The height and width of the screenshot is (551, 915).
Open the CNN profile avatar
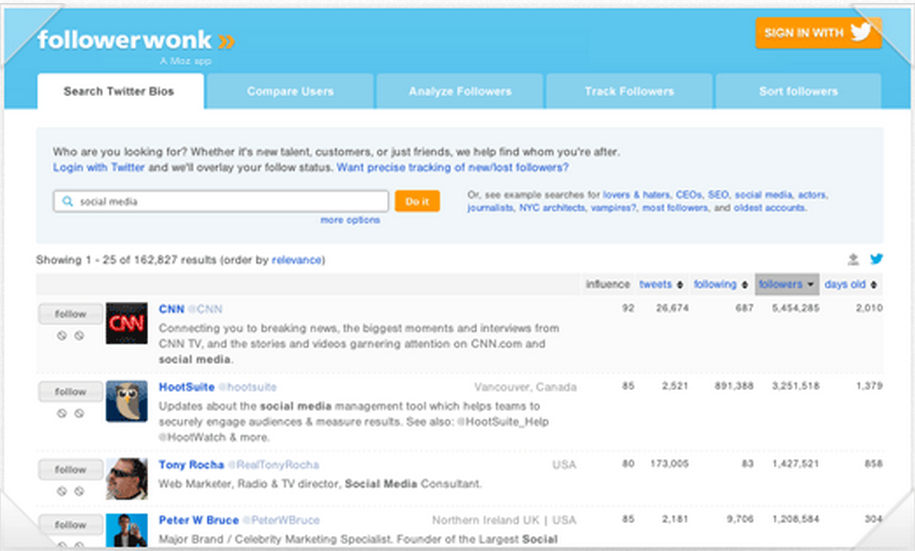(x=127, y=323)
